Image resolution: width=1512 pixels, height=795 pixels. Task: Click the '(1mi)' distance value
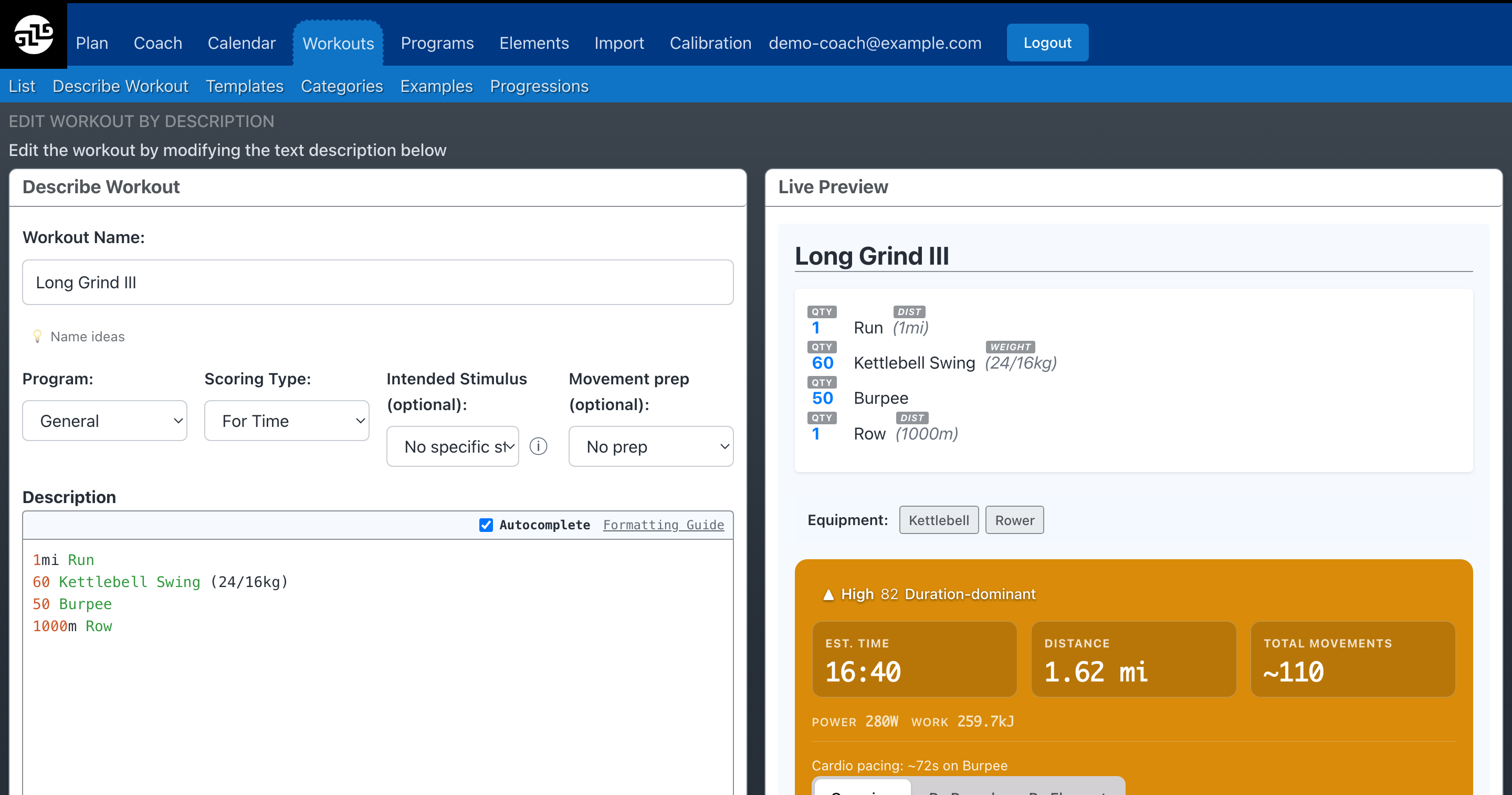(x=910, y=328)
